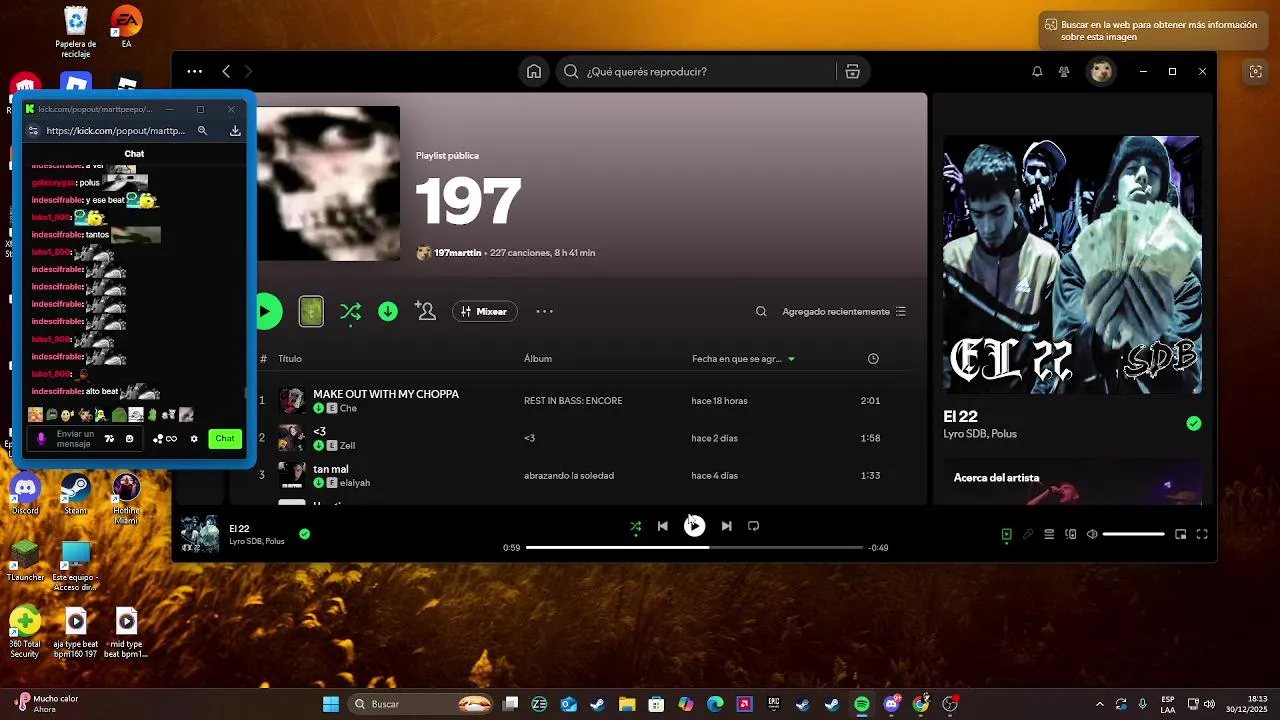Viewport: 1280px width, 720px height.
Task: Open the emoji picker in Kick chat
Action: point(129,439)
